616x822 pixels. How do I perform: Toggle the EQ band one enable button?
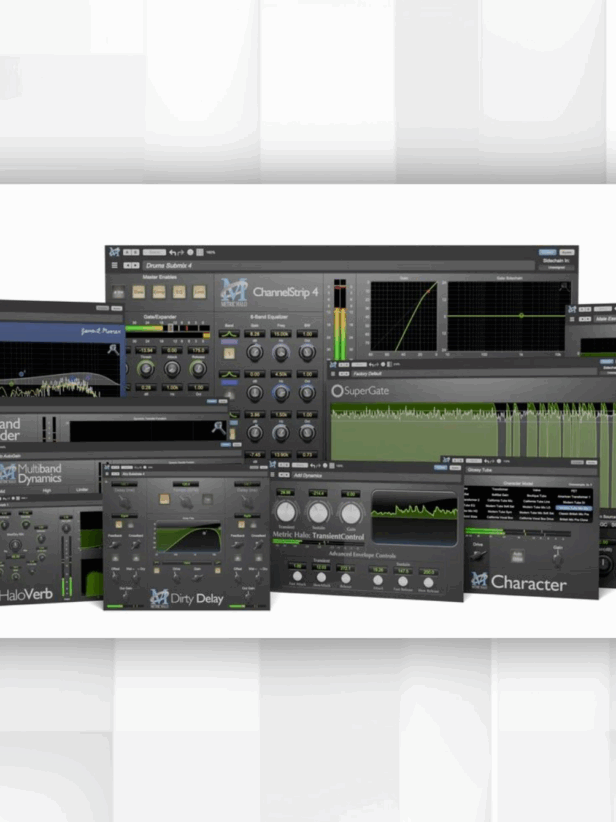tap(229, 354)
